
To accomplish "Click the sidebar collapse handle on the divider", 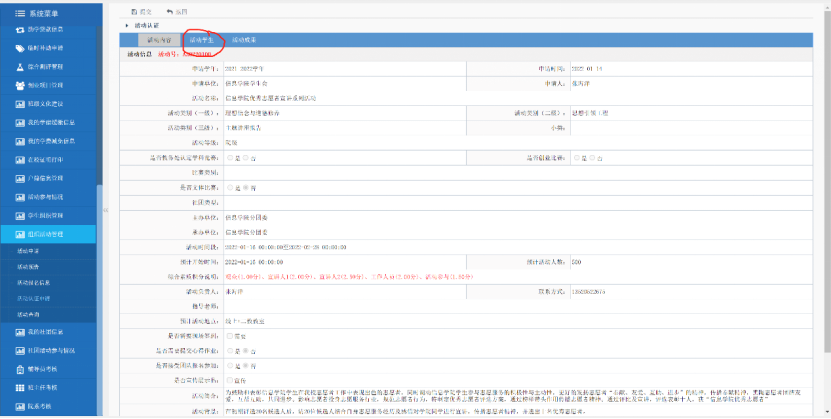I will click(x=105, y=209).
